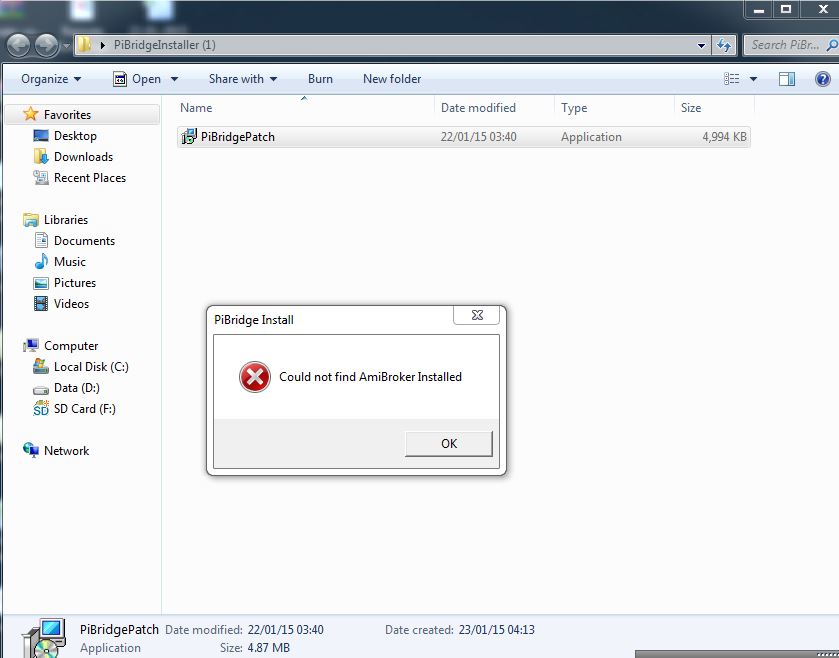The image size is (839, 658).
Task: Click the folder icon in the address bar
Action: [x=84, y=44]
